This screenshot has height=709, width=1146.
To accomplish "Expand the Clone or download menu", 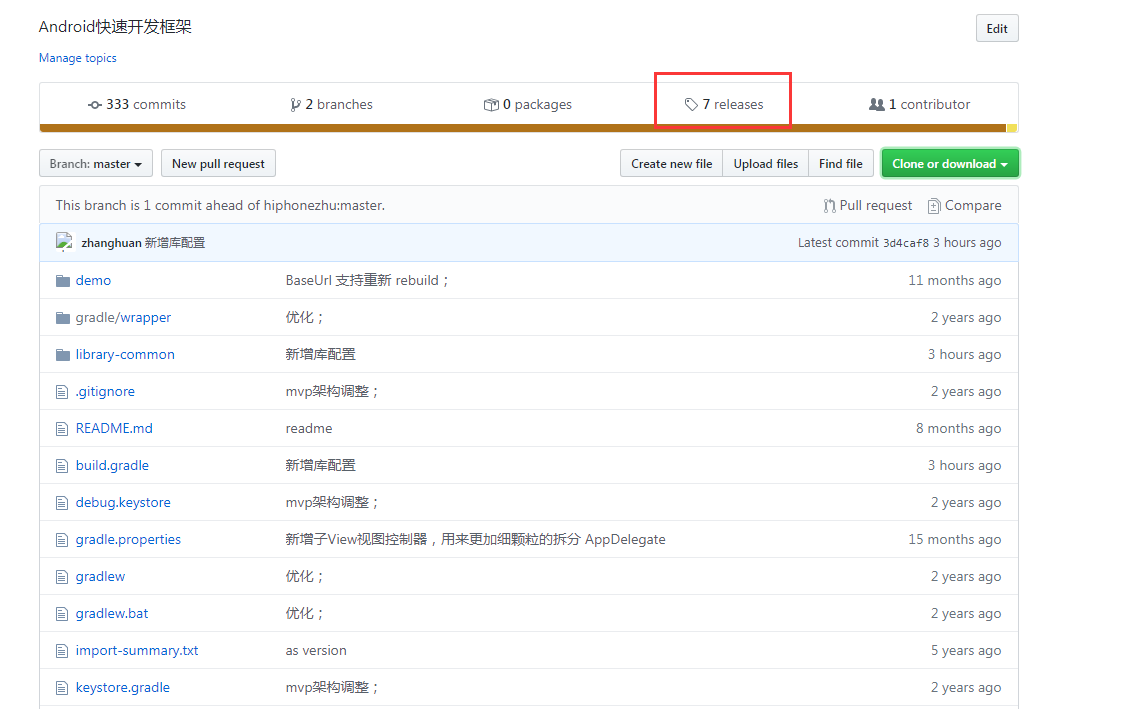I will coord(949,164).
